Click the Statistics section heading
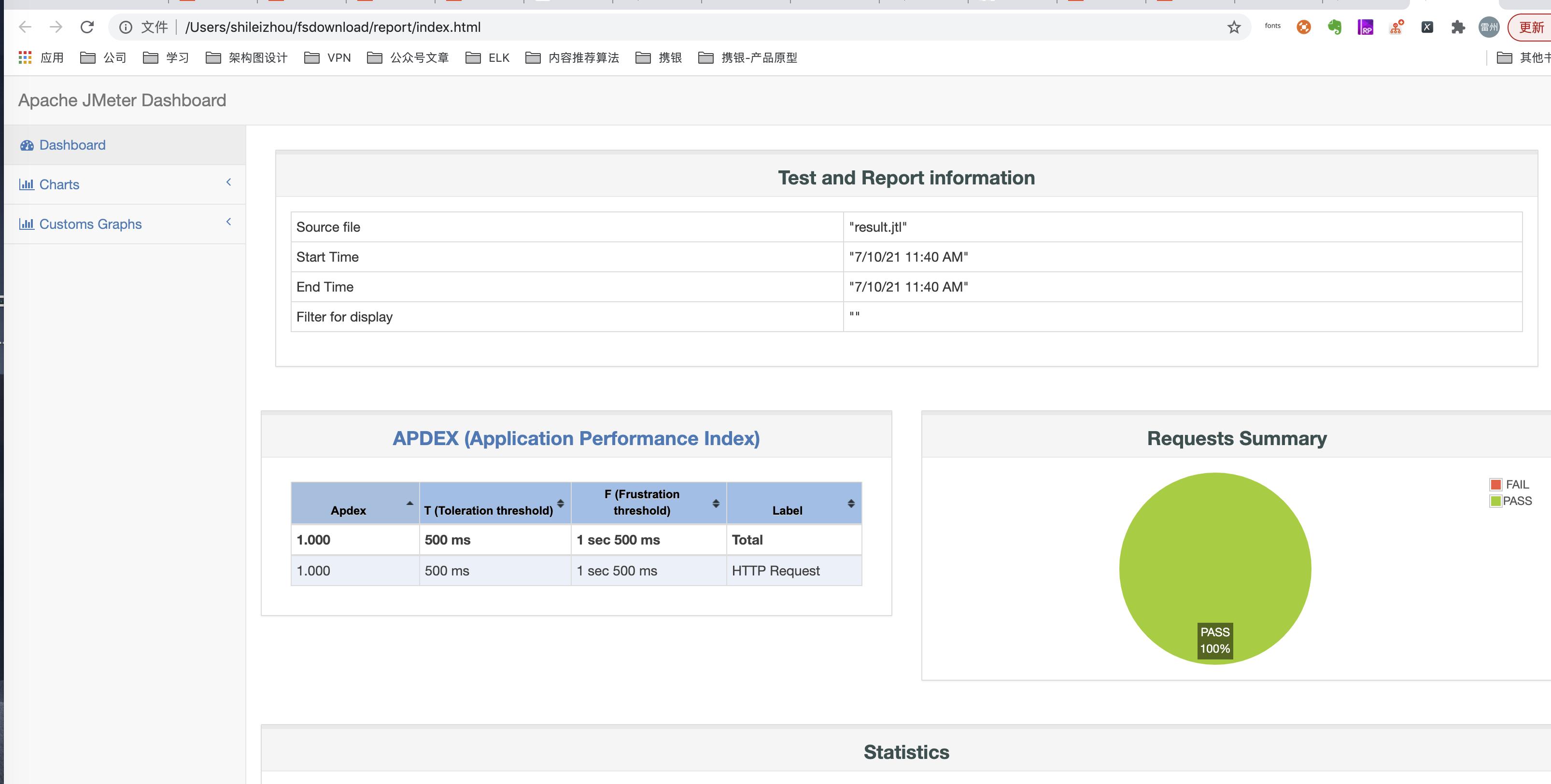 906,752
